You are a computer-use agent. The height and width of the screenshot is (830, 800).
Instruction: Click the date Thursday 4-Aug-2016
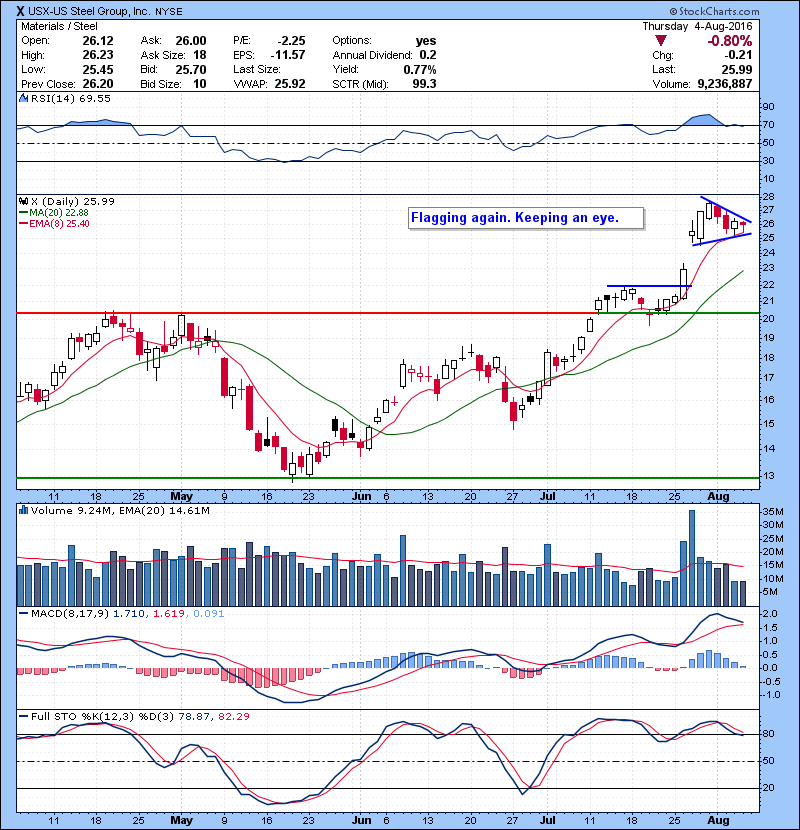(697, 26)
